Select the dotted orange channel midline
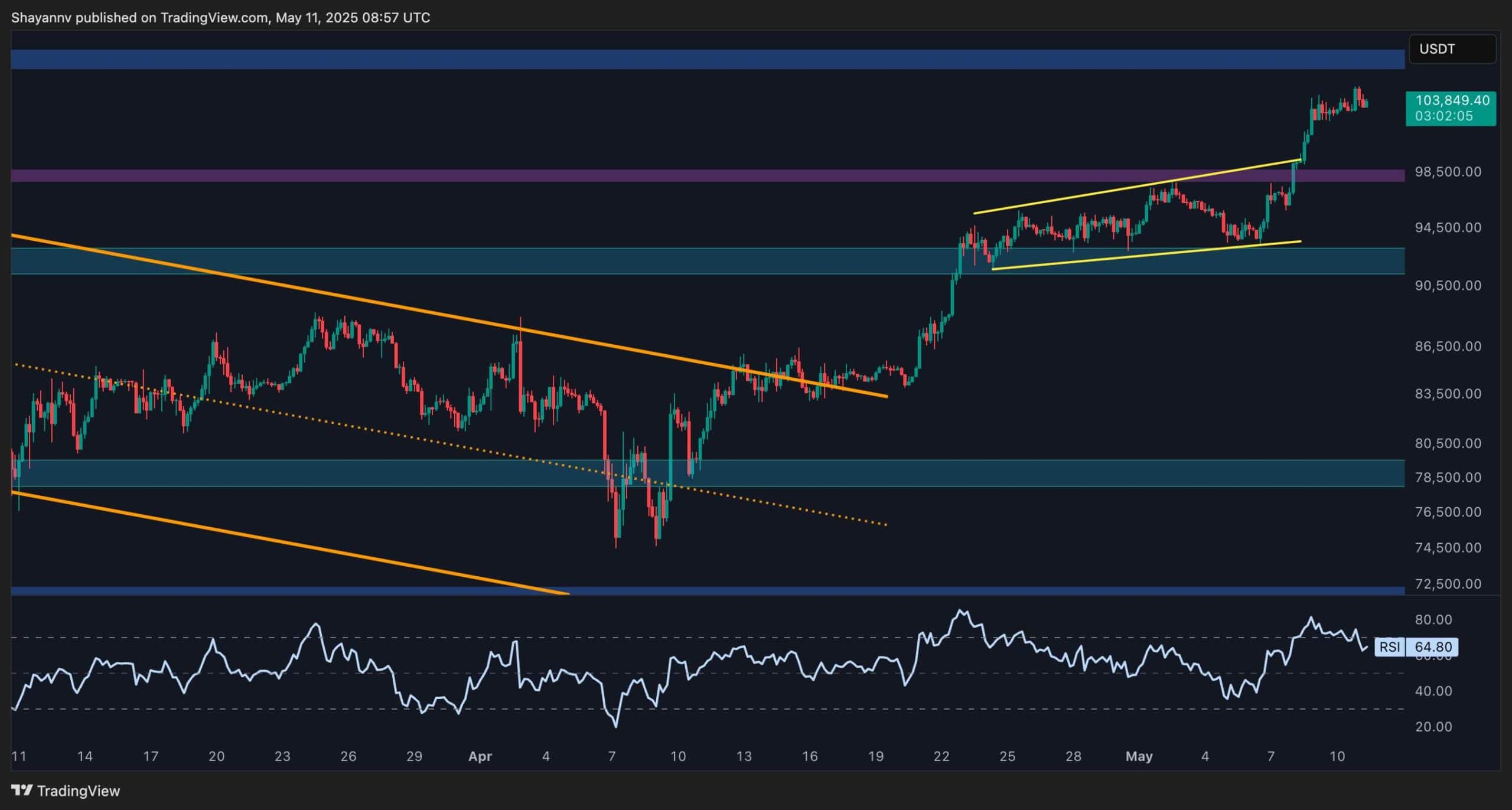Screen dimensions: 1512x810 coord(450,444)
